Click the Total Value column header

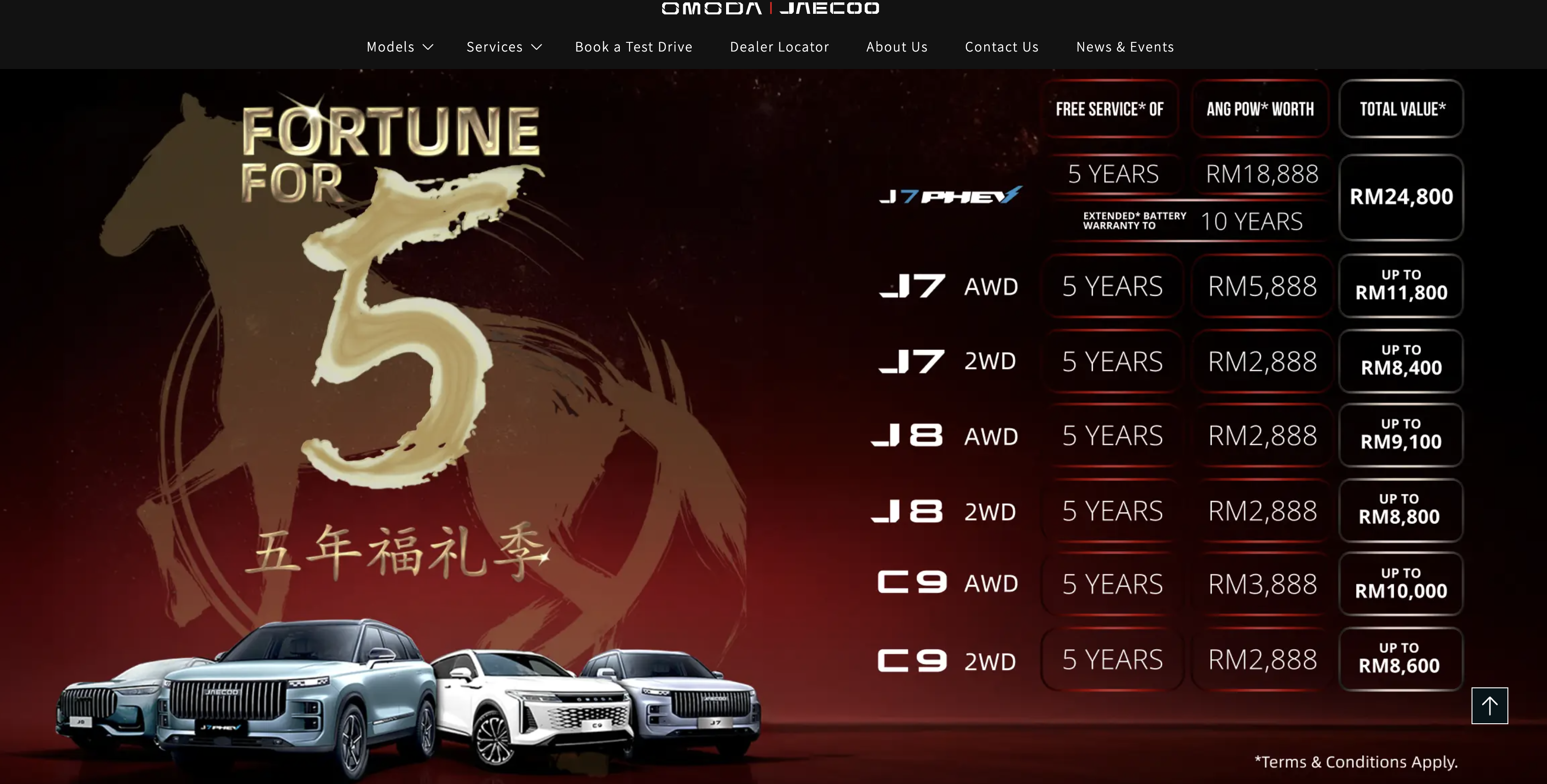pyautogui.click(x=1401, y=109)
